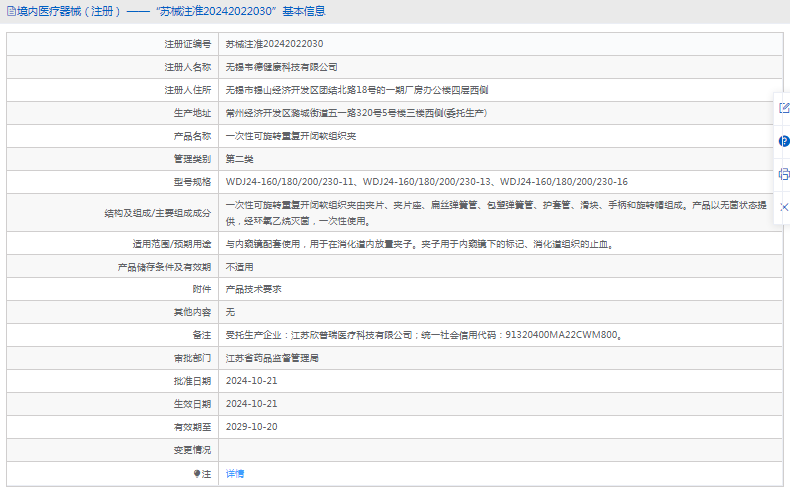Select the 2024-10-21 value in 批准日期 row

point(251,381)
